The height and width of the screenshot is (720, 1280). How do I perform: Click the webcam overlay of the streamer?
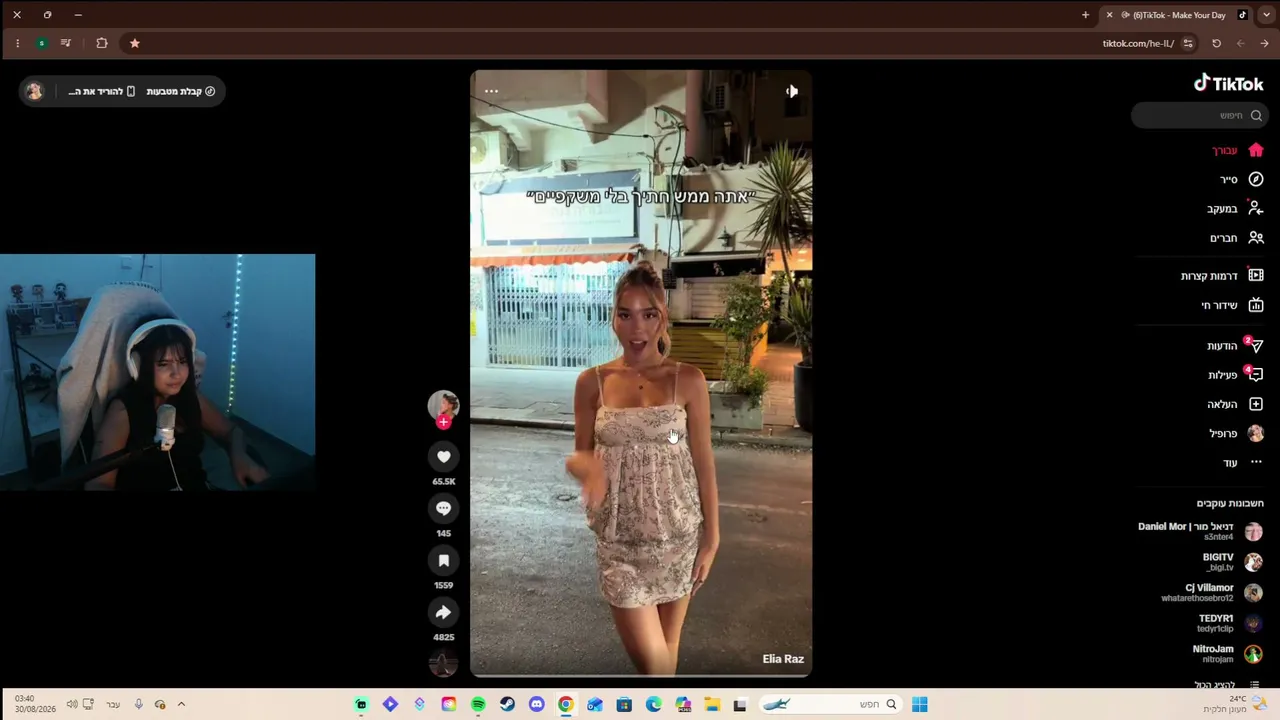point(157,372)
